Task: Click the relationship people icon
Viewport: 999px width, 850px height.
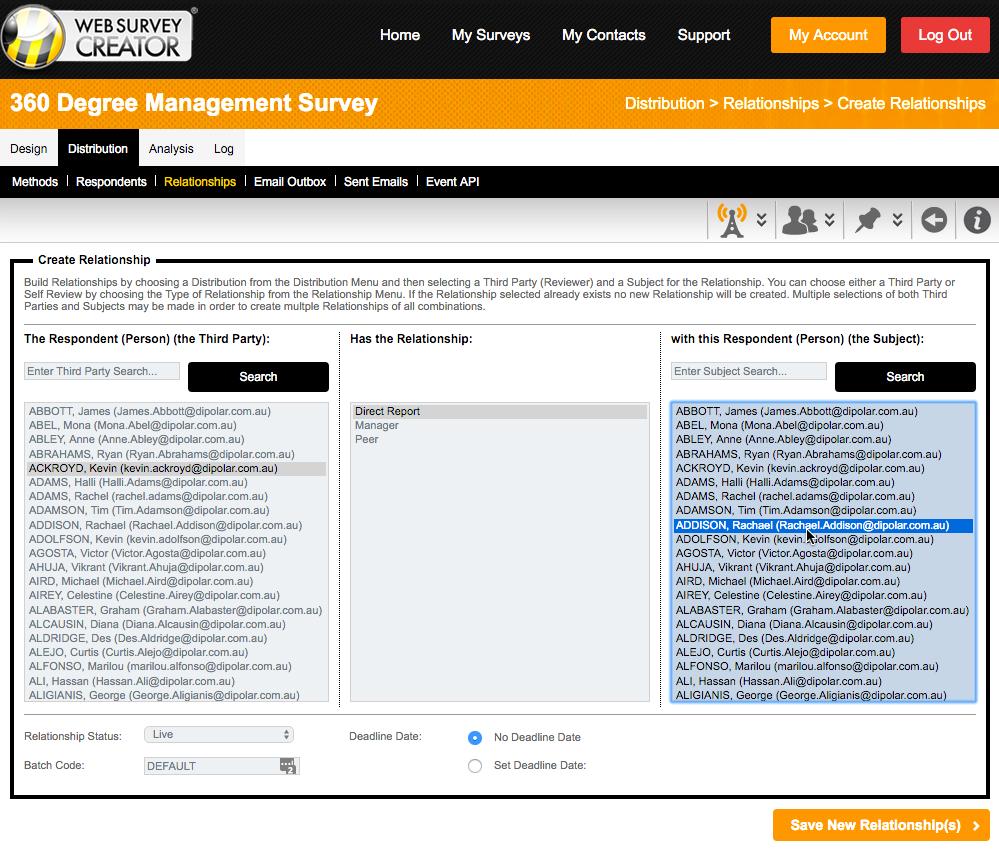Action: click(x=799, y=220)
